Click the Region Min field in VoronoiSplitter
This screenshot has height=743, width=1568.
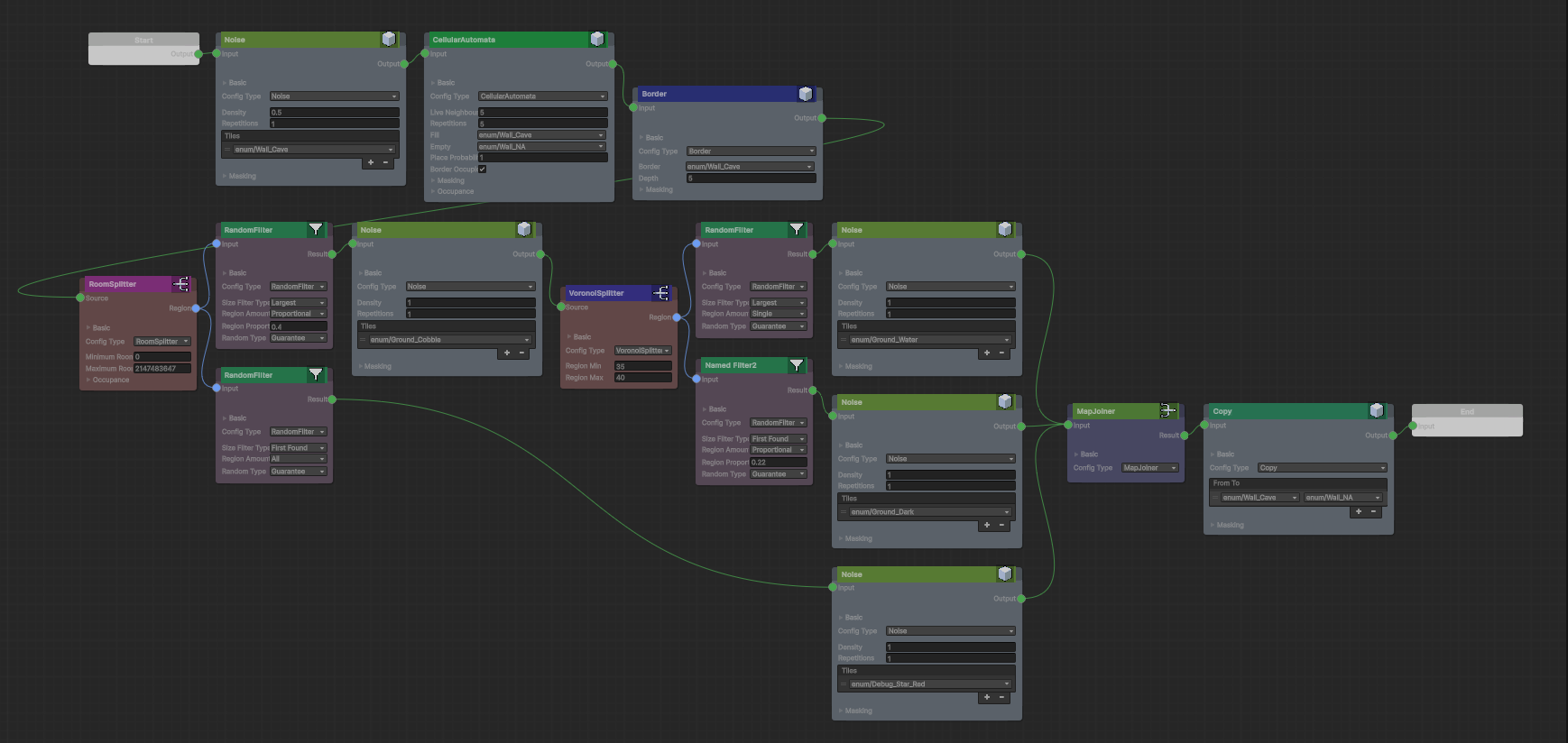click(x=642, y=366)
